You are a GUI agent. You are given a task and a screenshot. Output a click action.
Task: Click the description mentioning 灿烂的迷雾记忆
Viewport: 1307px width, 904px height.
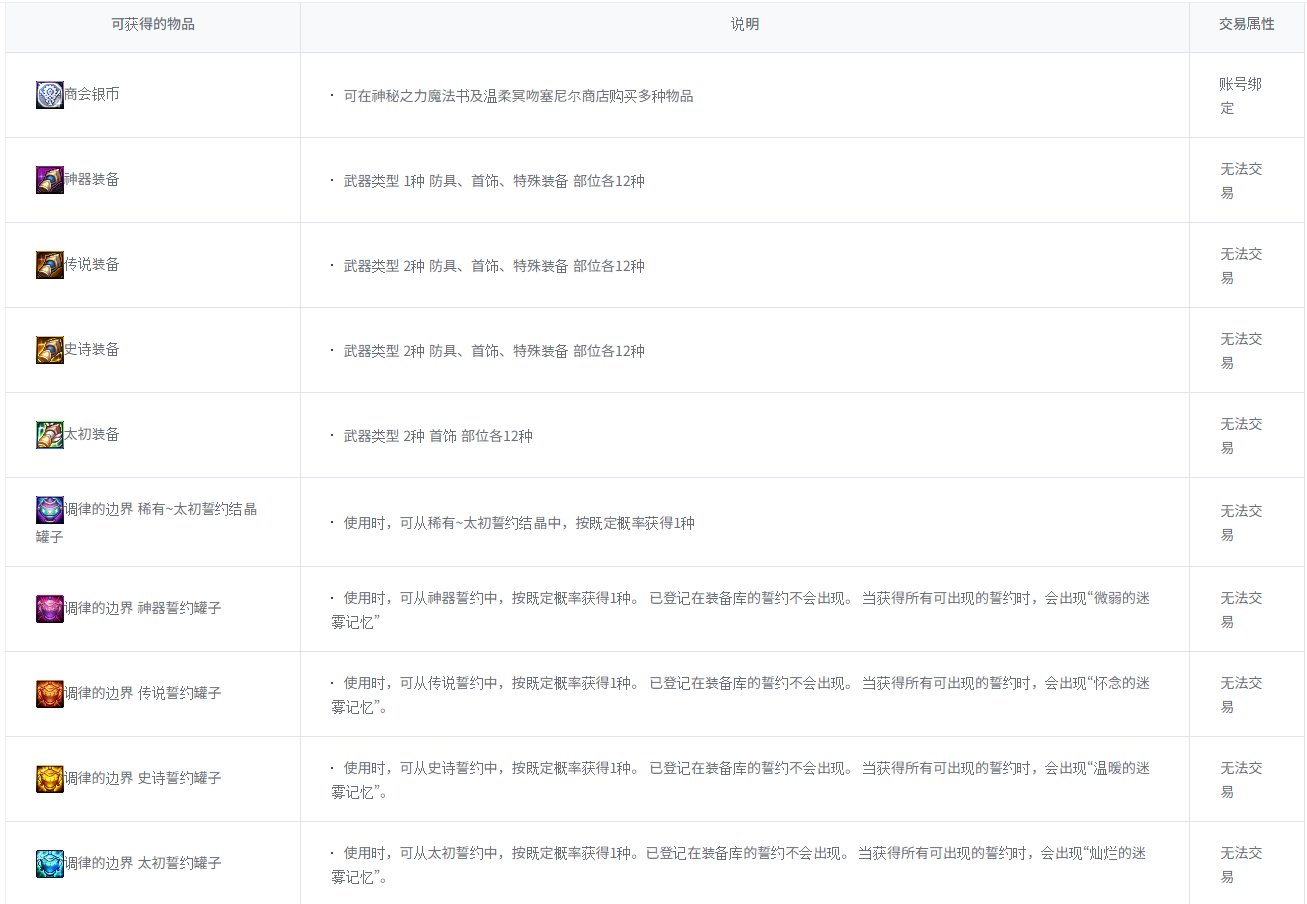[740, 865]
